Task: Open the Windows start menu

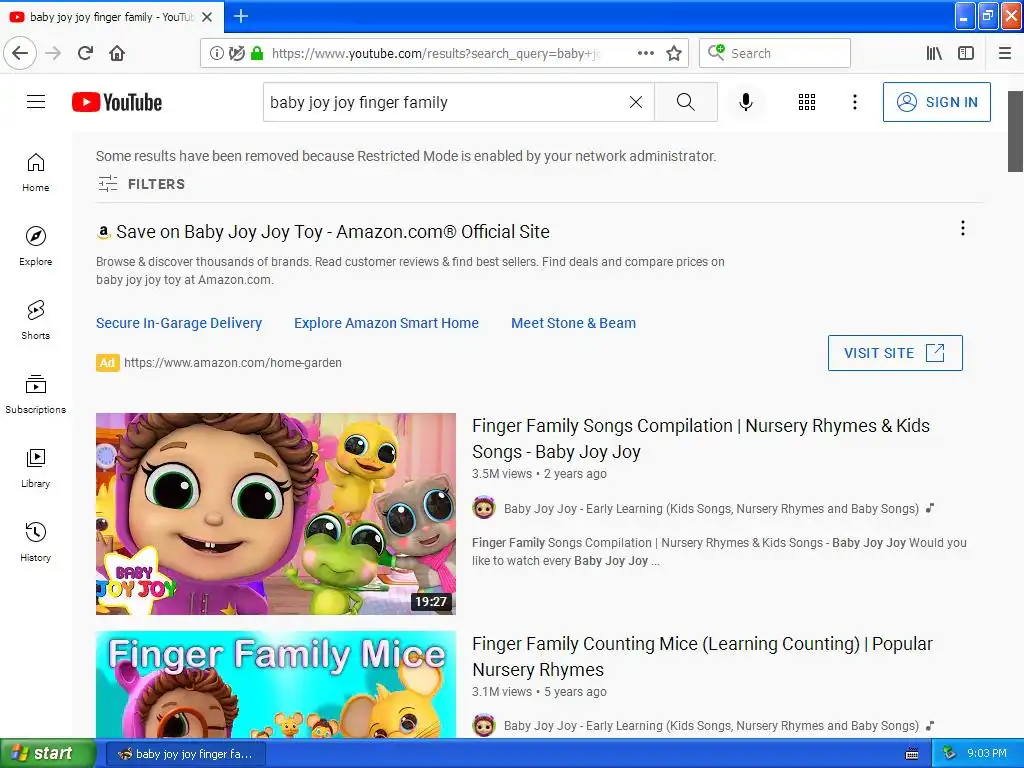Action: tap(48, 754)
